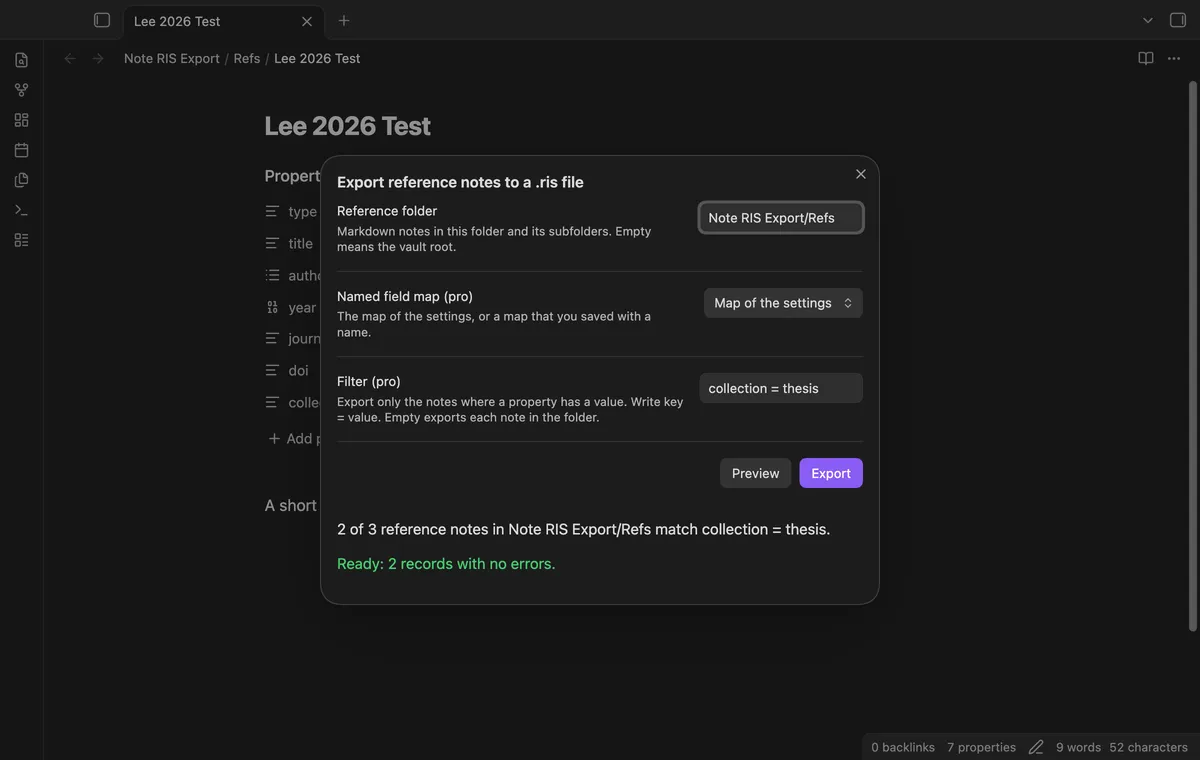
Task: Navigate back with the left arrow
Action: [x=70, y=59]
